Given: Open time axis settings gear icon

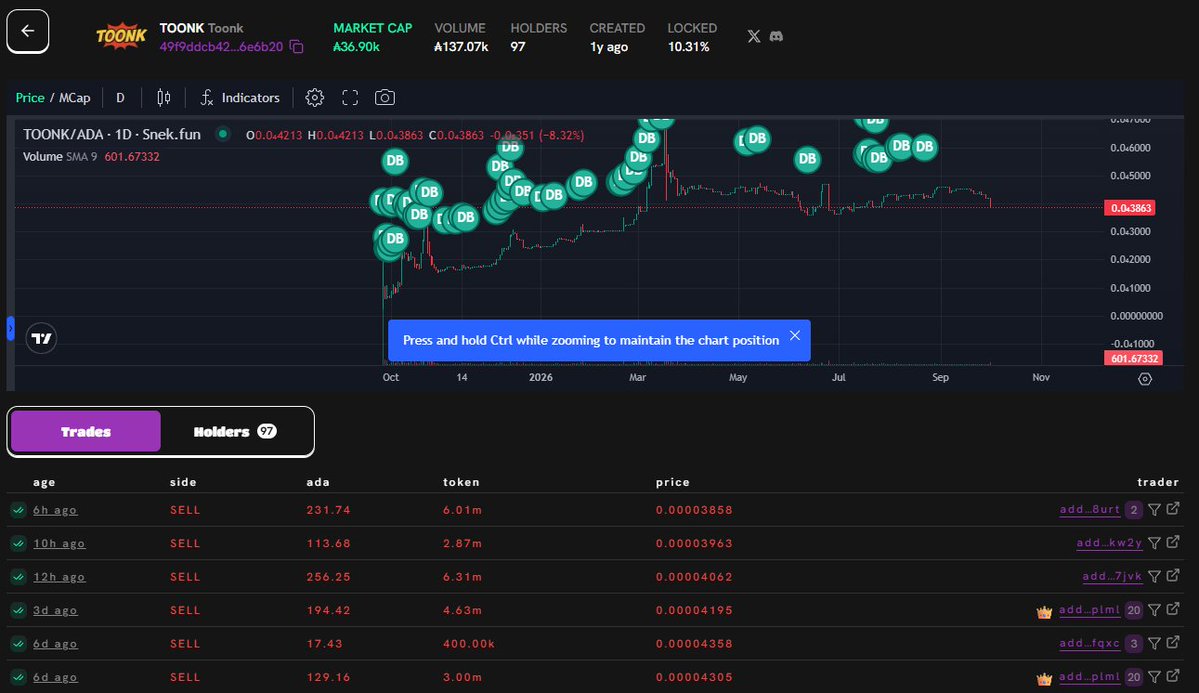Looking at the screenshot, I should coord(1145,379).
